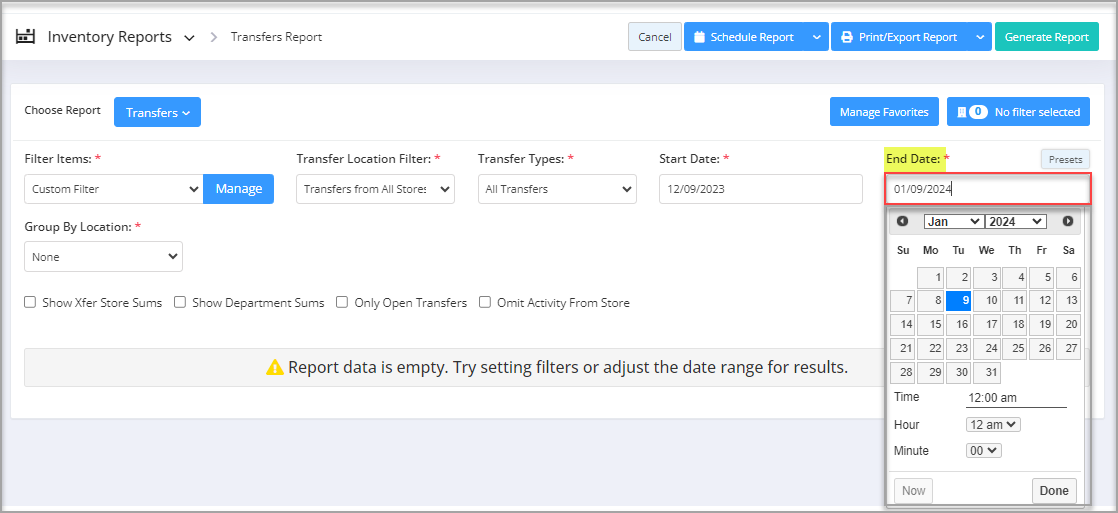The height and width of the screenshot is (513, 1118).
Task: Tick Omit Activity From Store checkbox
Action: pos(485,303)
